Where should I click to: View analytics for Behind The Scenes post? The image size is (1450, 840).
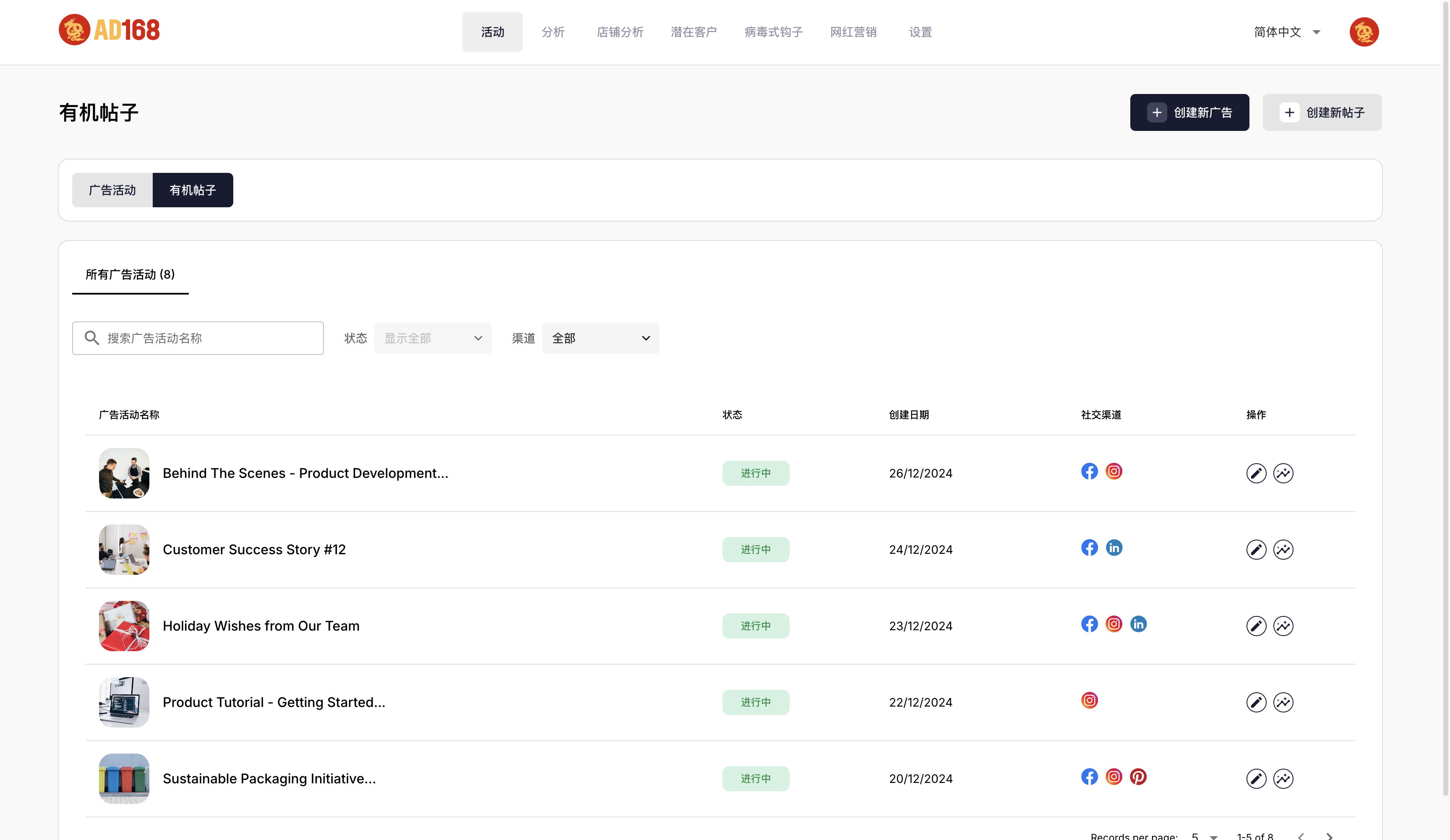(x=1283, y=473)
